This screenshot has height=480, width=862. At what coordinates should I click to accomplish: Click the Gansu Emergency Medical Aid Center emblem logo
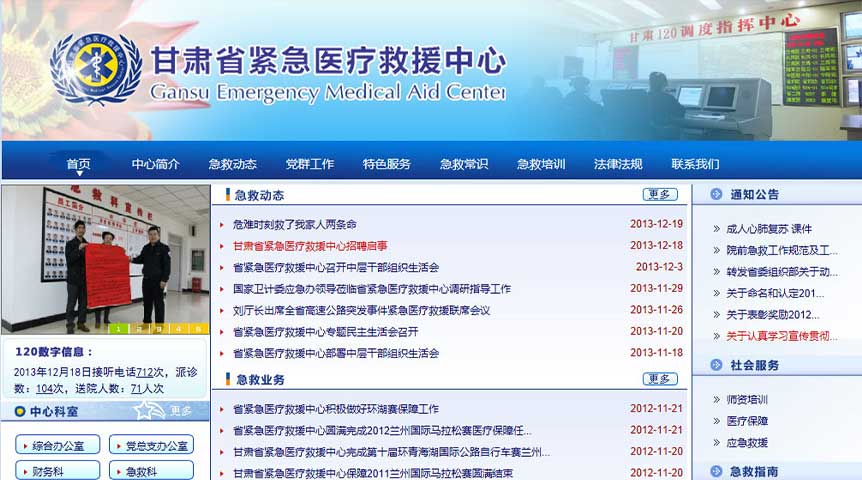point(96,68)
